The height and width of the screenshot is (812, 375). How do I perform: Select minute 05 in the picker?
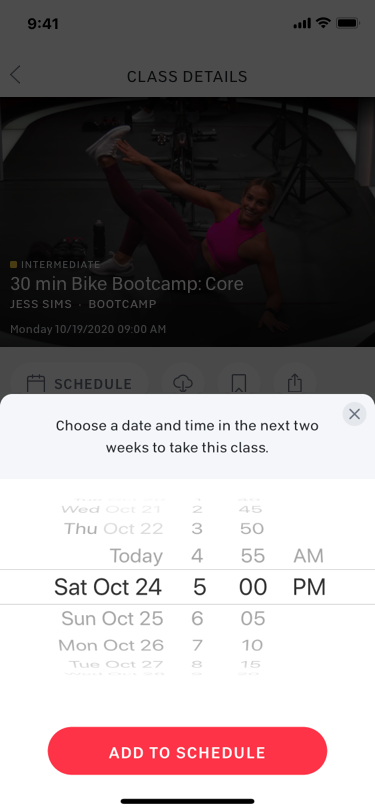pyautogui.click(x=253, y=618)
